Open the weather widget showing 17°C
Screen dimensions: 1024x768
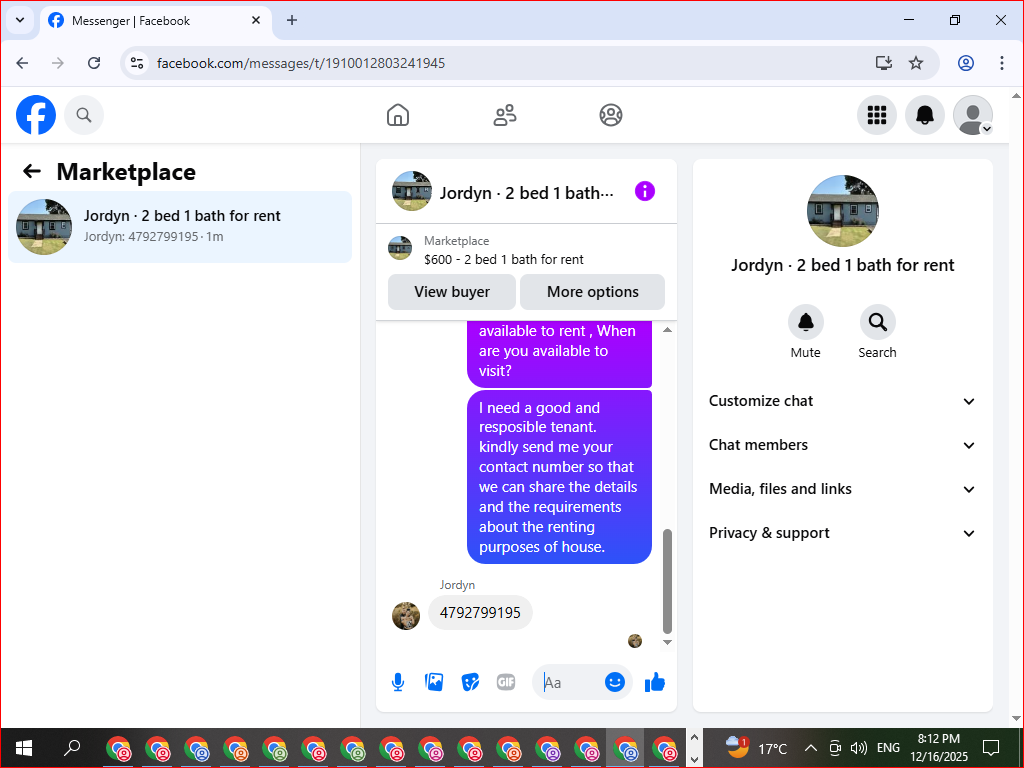click(x=756, y=748)
